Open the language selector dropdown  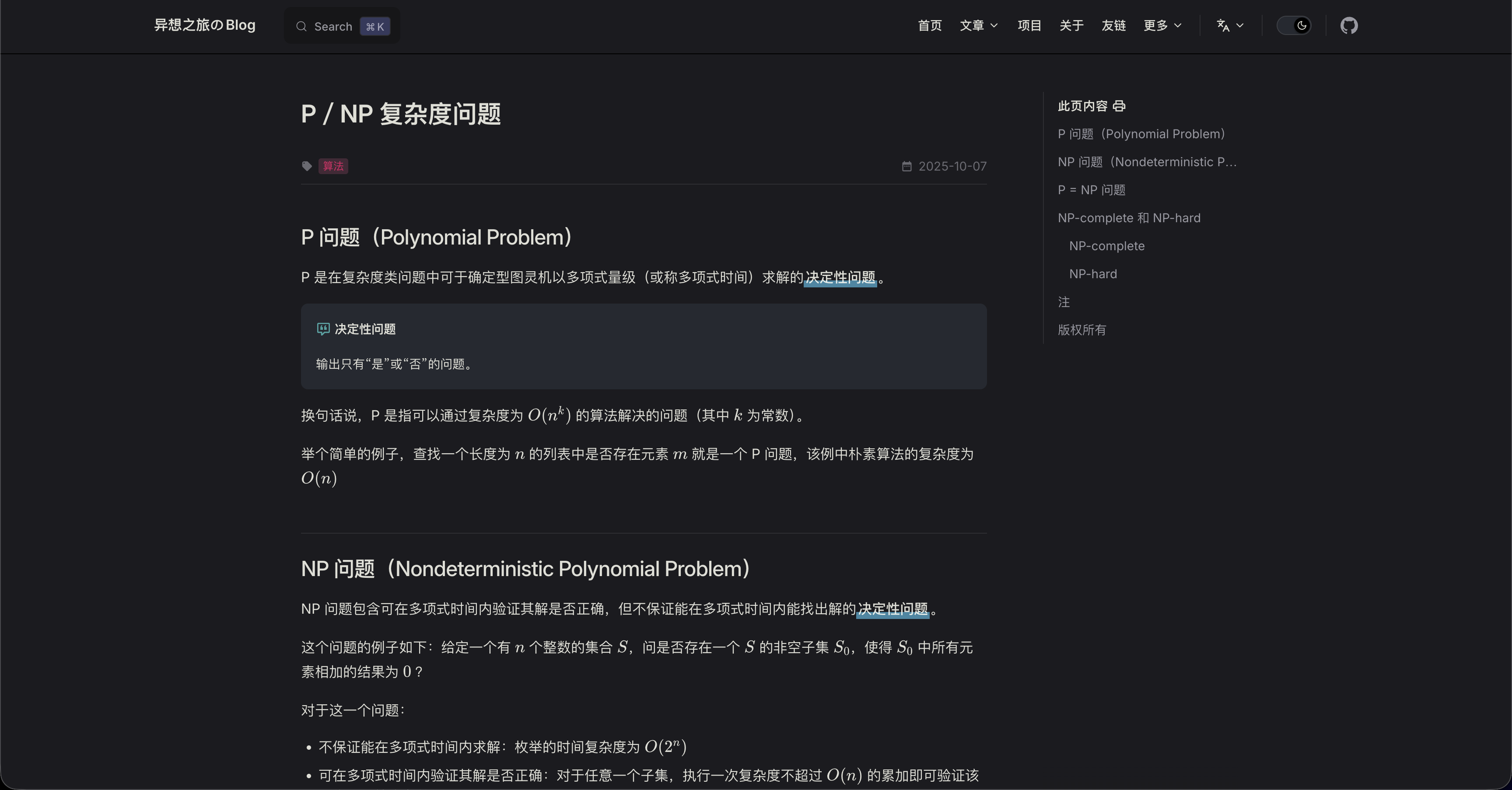(1230, 25)
